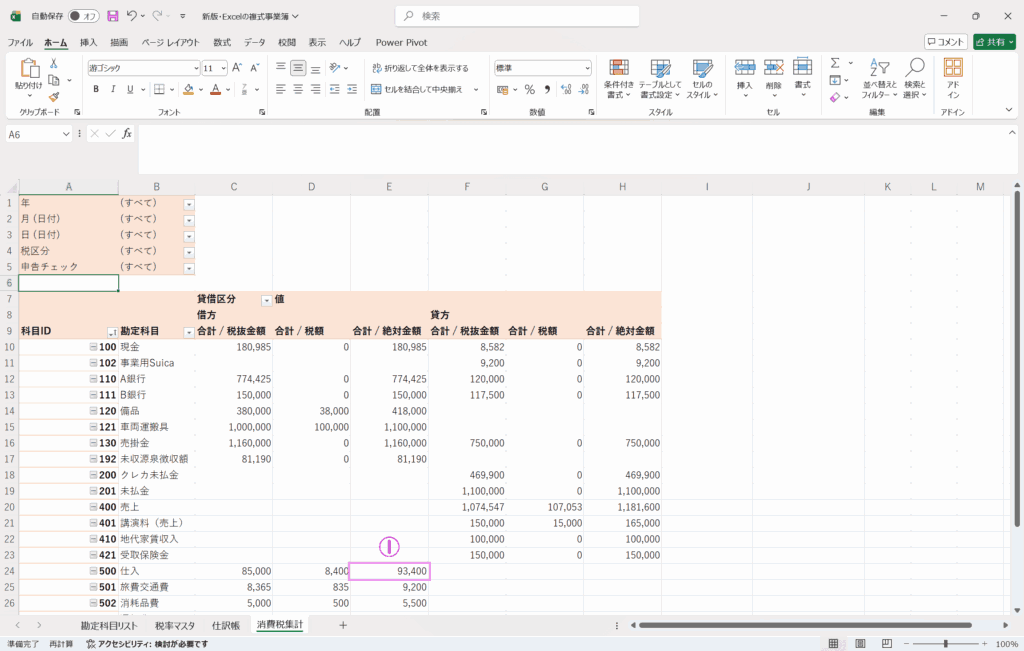Image resolution: width=1024 pixels, height=651 pixels.
Task: Select the center align icon
Action: pyautogui.click(x=298, y=89)
